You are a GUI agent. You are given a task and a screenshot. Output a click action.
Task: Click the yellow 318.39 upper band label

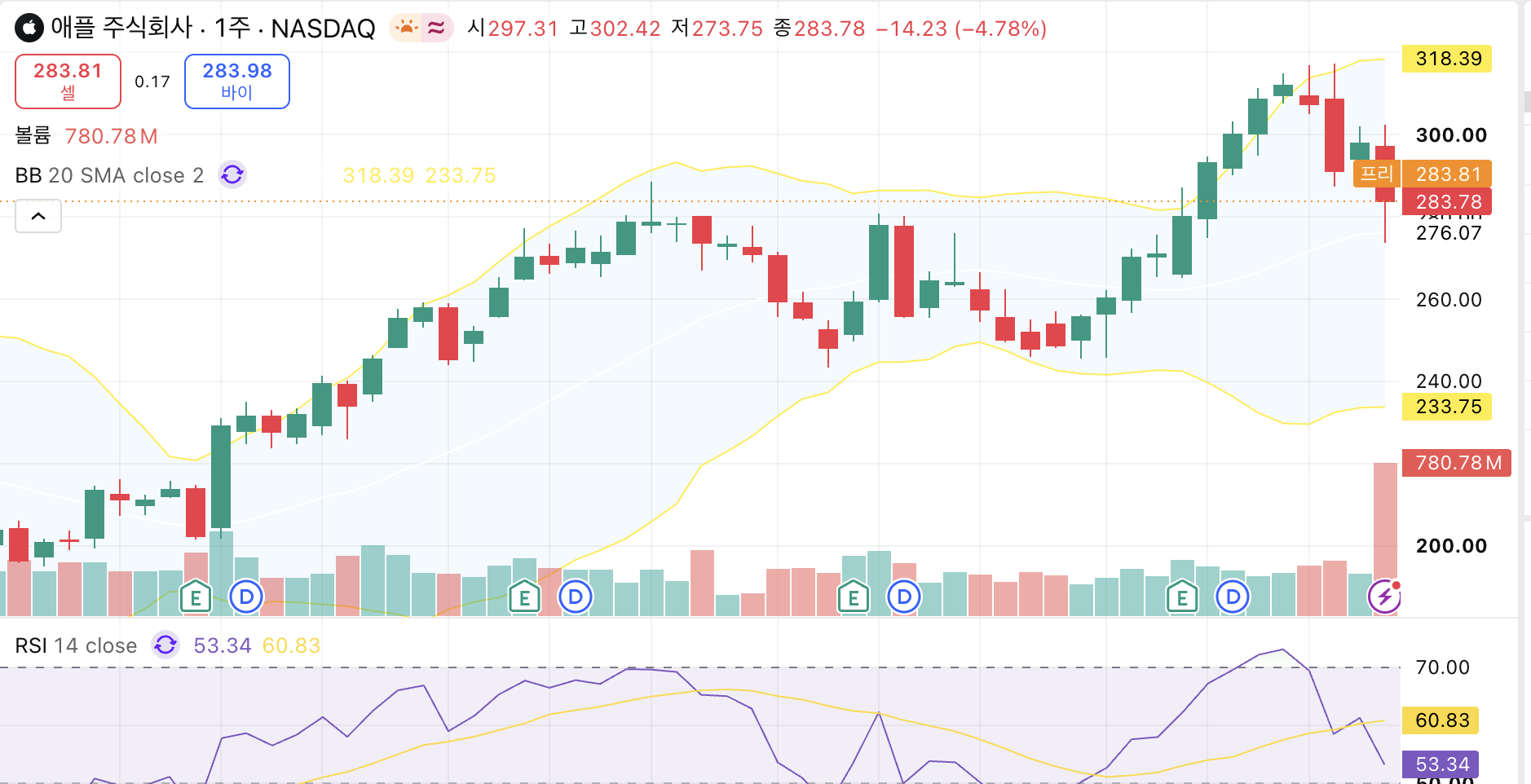click(1447, 59)
